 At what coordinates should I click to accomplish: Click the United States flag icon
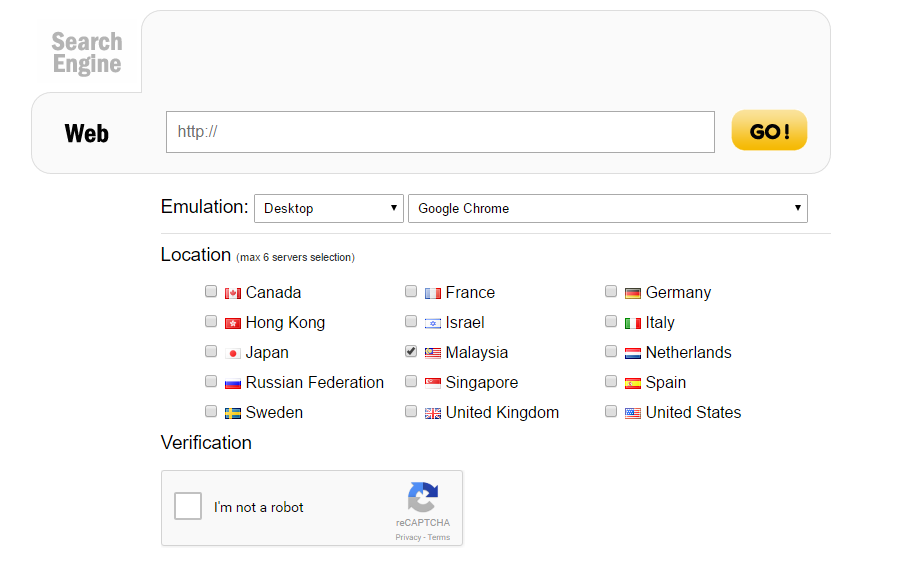(x=632, y=412)
